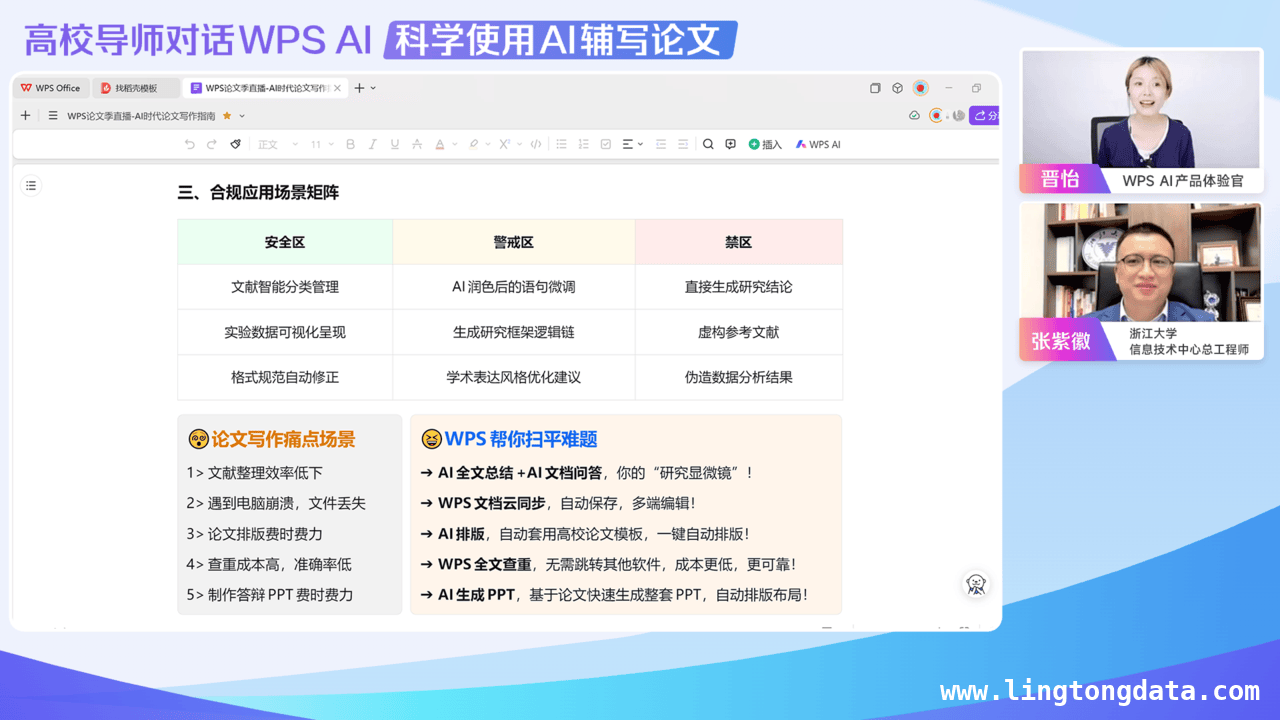The width and height of the screenshot is (1280, 720).
Task: Expand the superscript dropdown arrow
Action: [x=519, y=144]
